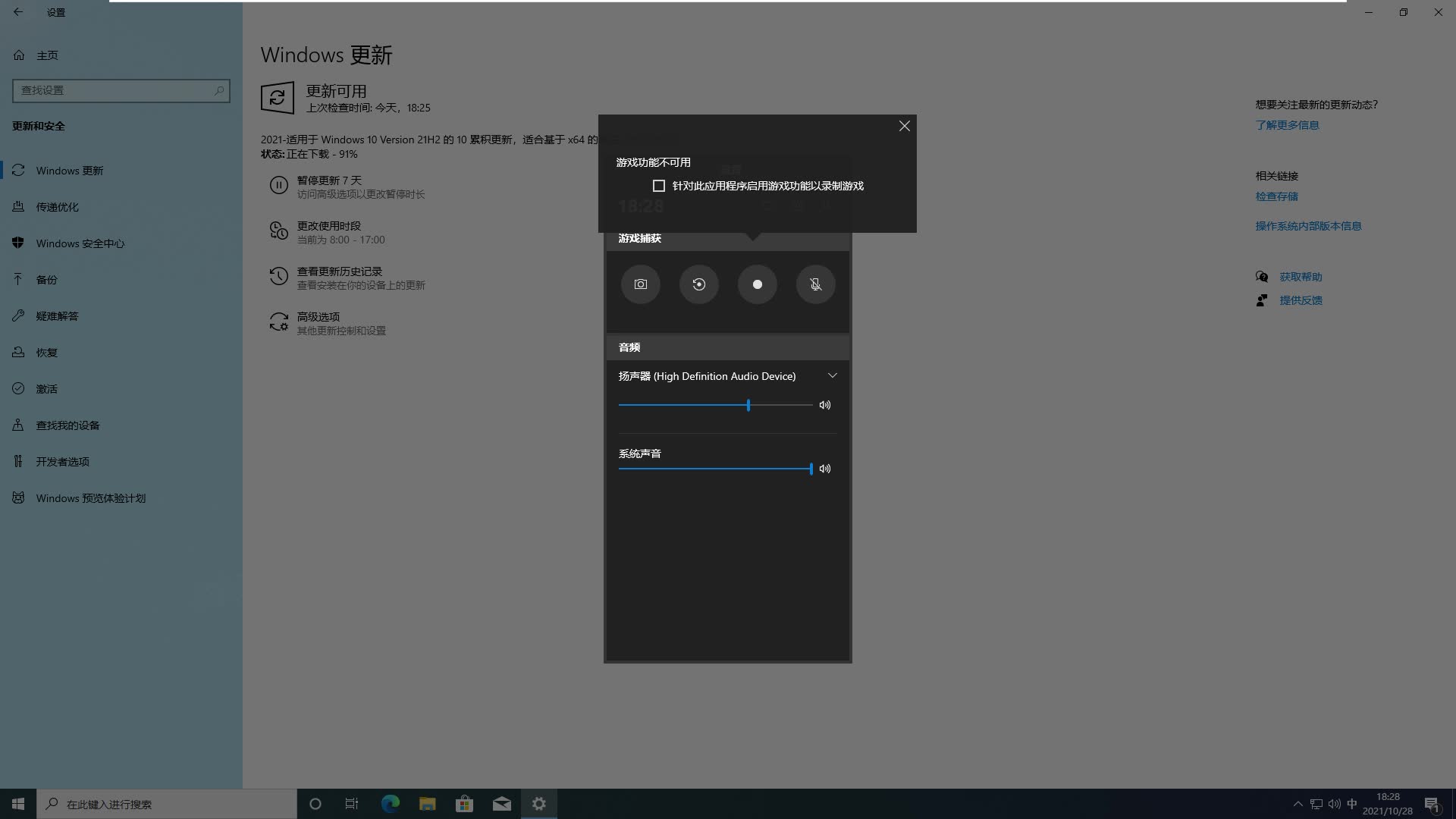Image resolution: width=1456 pixels, height=819 pixels.
Task: Enable 针对此应用程序启用游戏功能以录制游戏 checkbox
Action: coord(659,185)
